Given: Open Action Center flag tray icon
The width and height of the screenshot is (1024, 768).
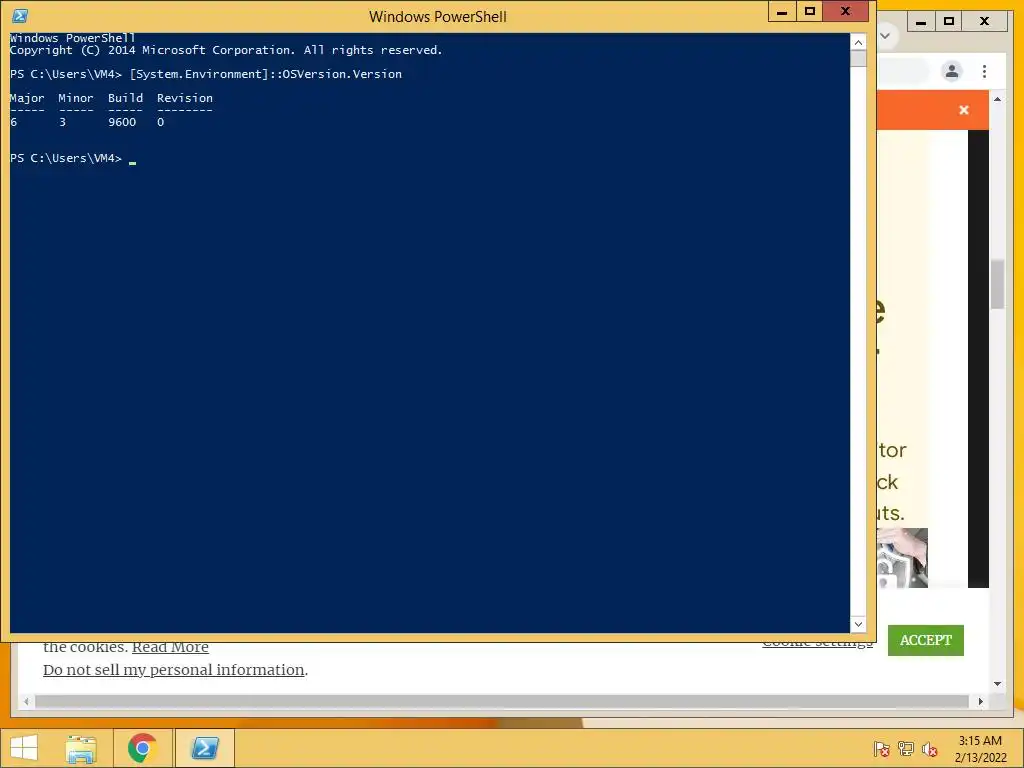Looking at the screenshot, I should (882, 749).
